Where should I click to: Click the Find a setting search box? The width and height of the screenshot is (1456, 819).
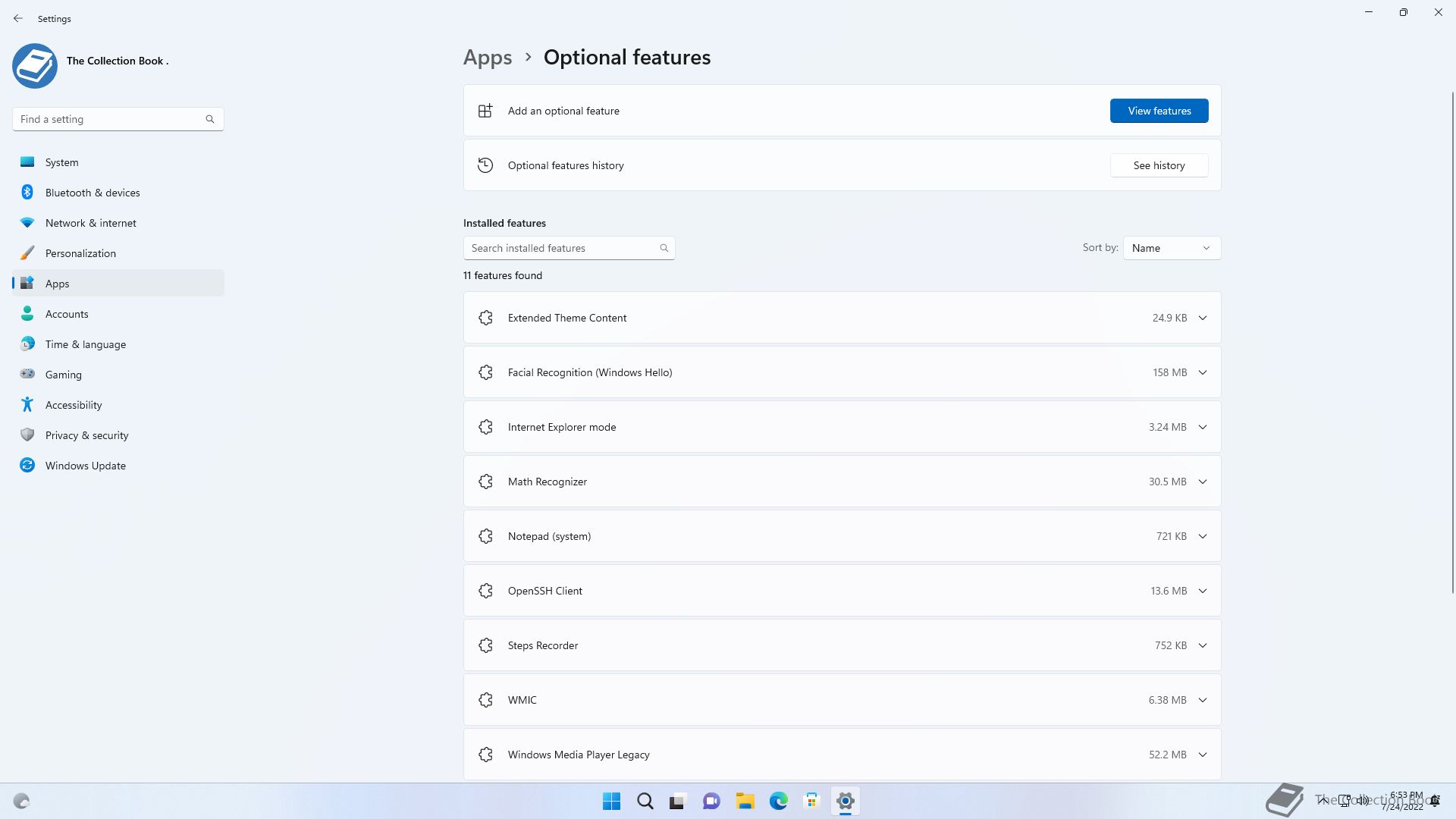point(118,119)
